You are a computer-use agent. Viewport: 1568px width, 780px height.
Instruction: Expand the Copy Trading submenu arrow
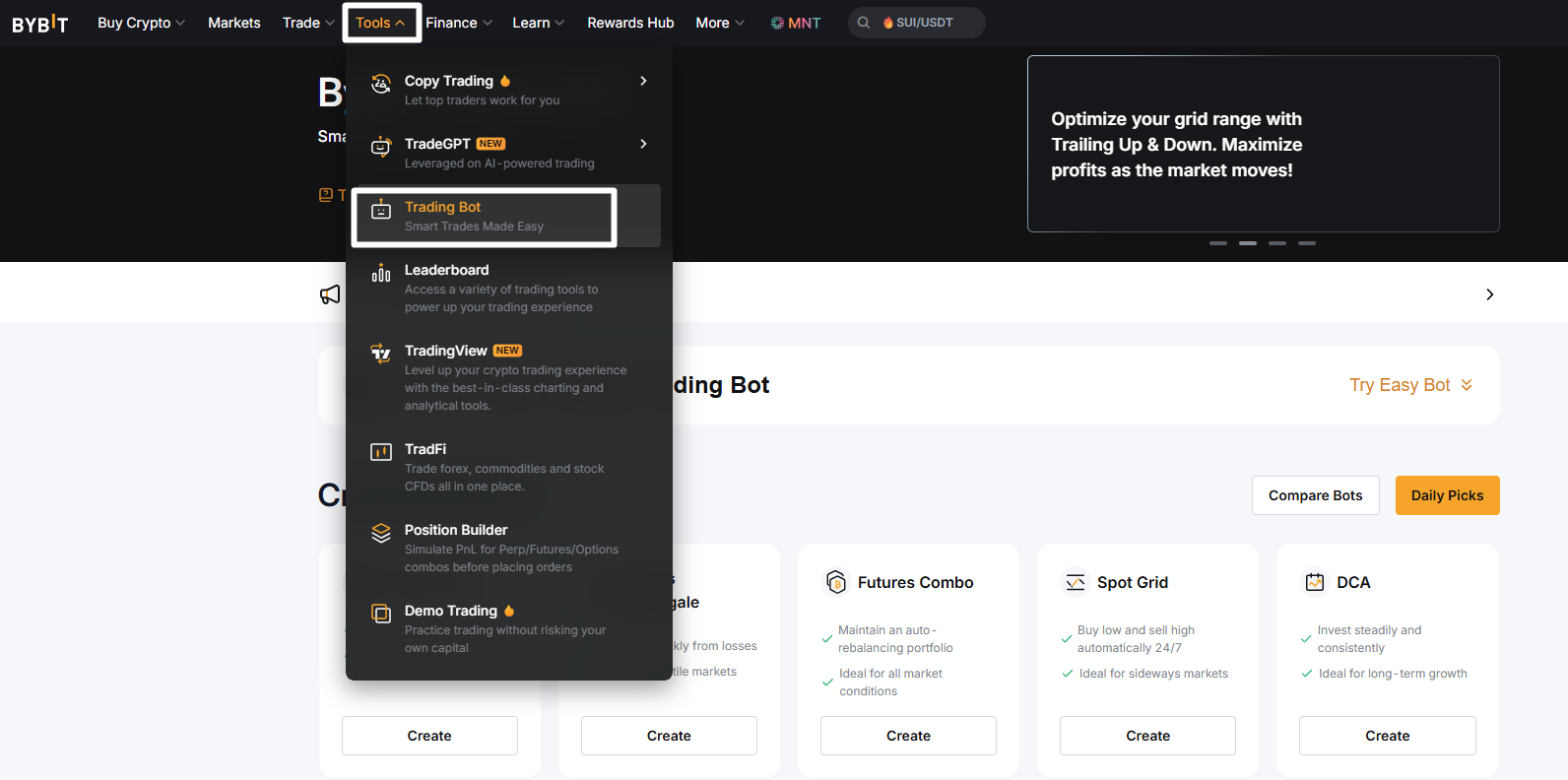643,81
